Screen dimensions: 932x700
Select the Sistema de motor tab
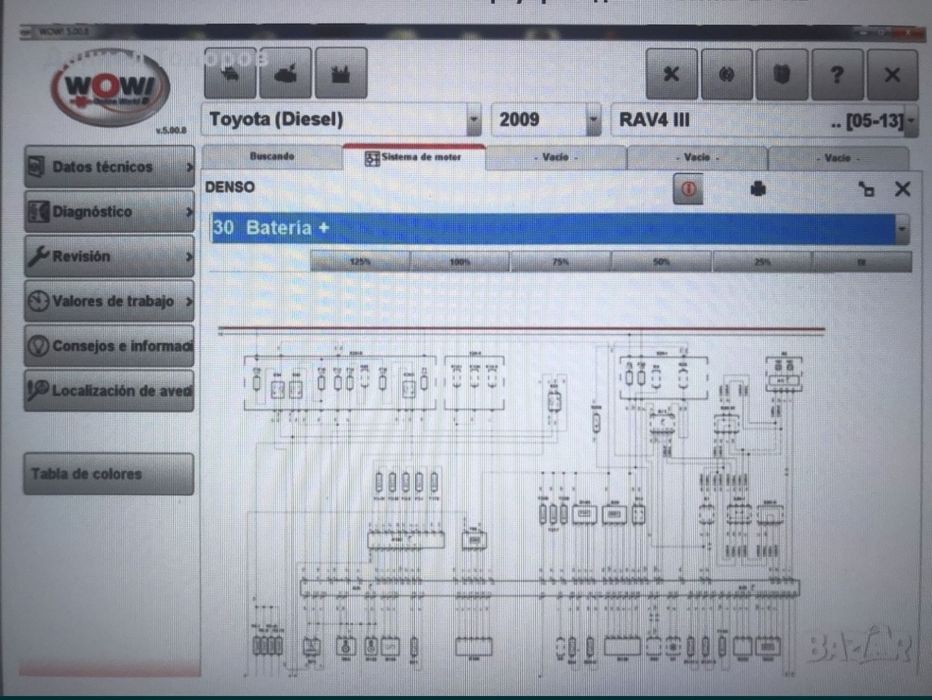point(414,157)
